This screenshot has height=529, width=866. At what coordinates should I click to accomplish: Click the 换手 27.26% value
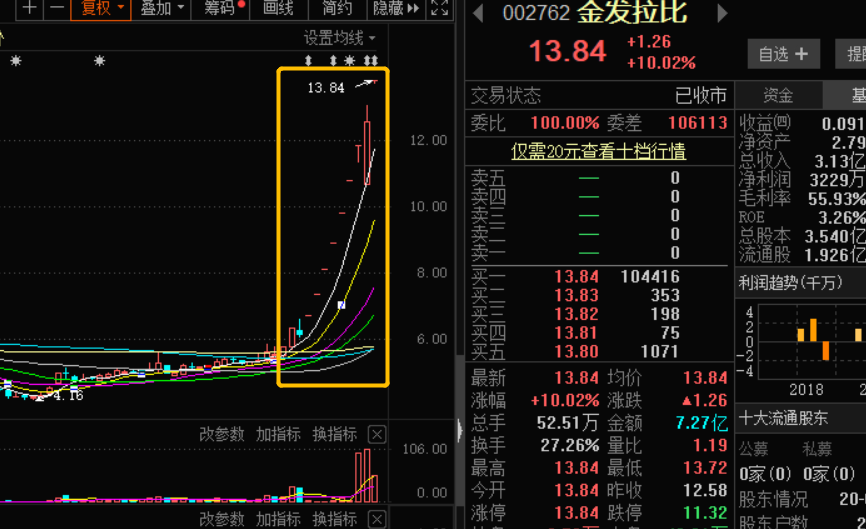(x=569, y=445)
